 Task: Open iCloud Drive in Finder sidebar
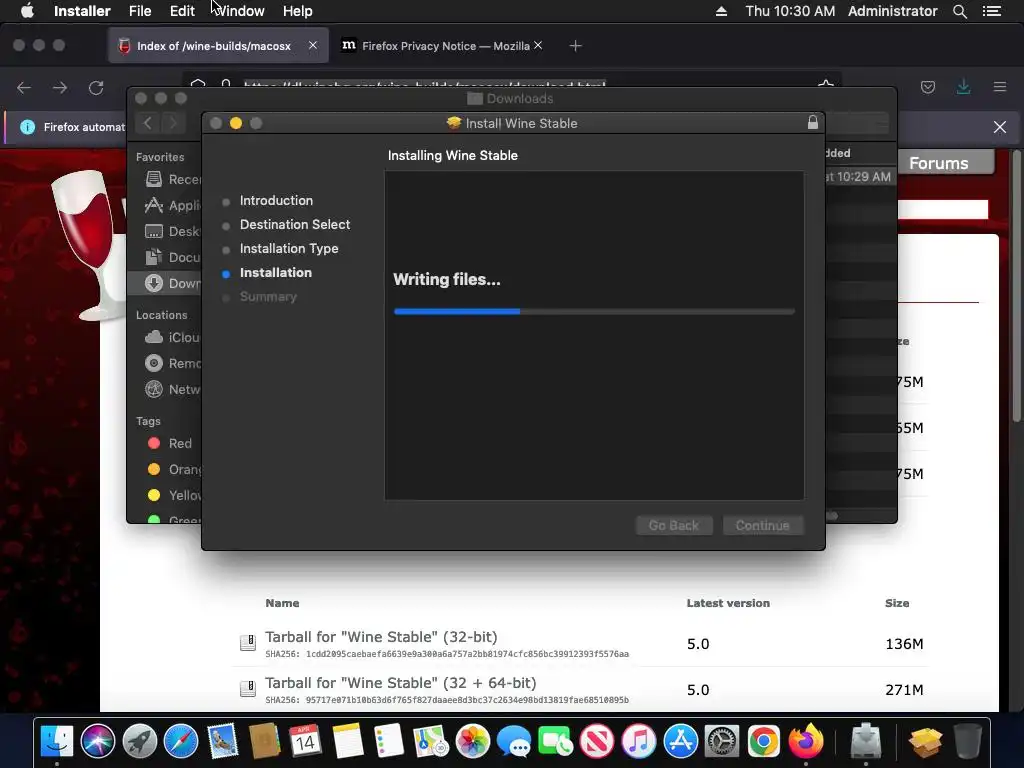pyautogui.click(x=173, y=338)
